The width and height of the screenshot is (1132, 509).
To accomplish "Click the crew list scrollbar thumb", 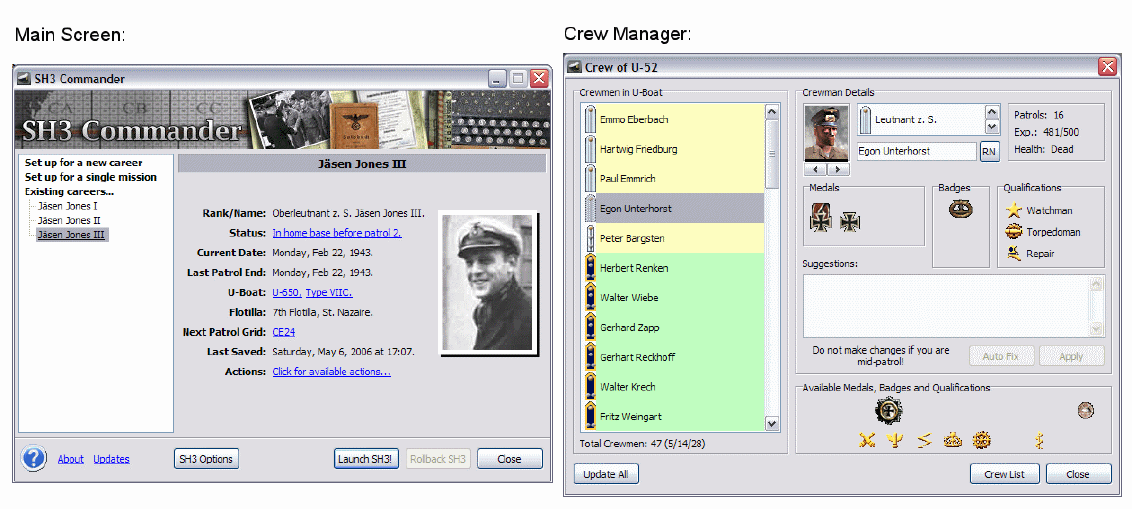I will pyautogui.click(x=772, y=154).
